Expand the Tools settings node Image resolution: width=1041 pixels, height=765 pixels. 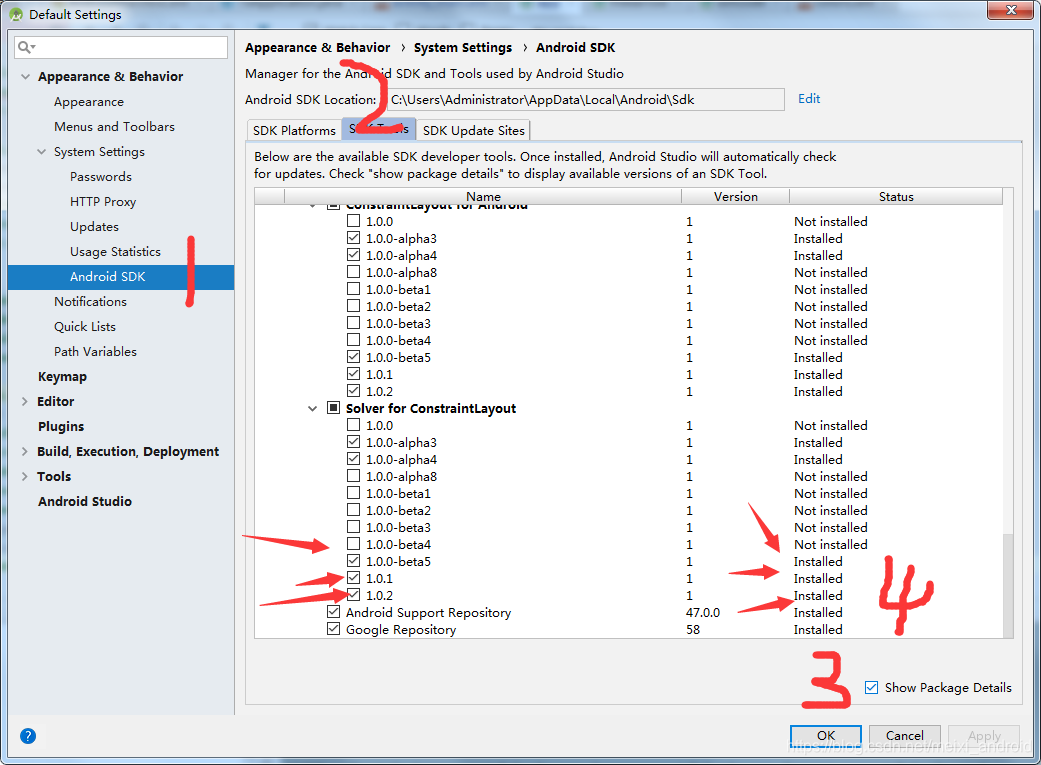25,476
